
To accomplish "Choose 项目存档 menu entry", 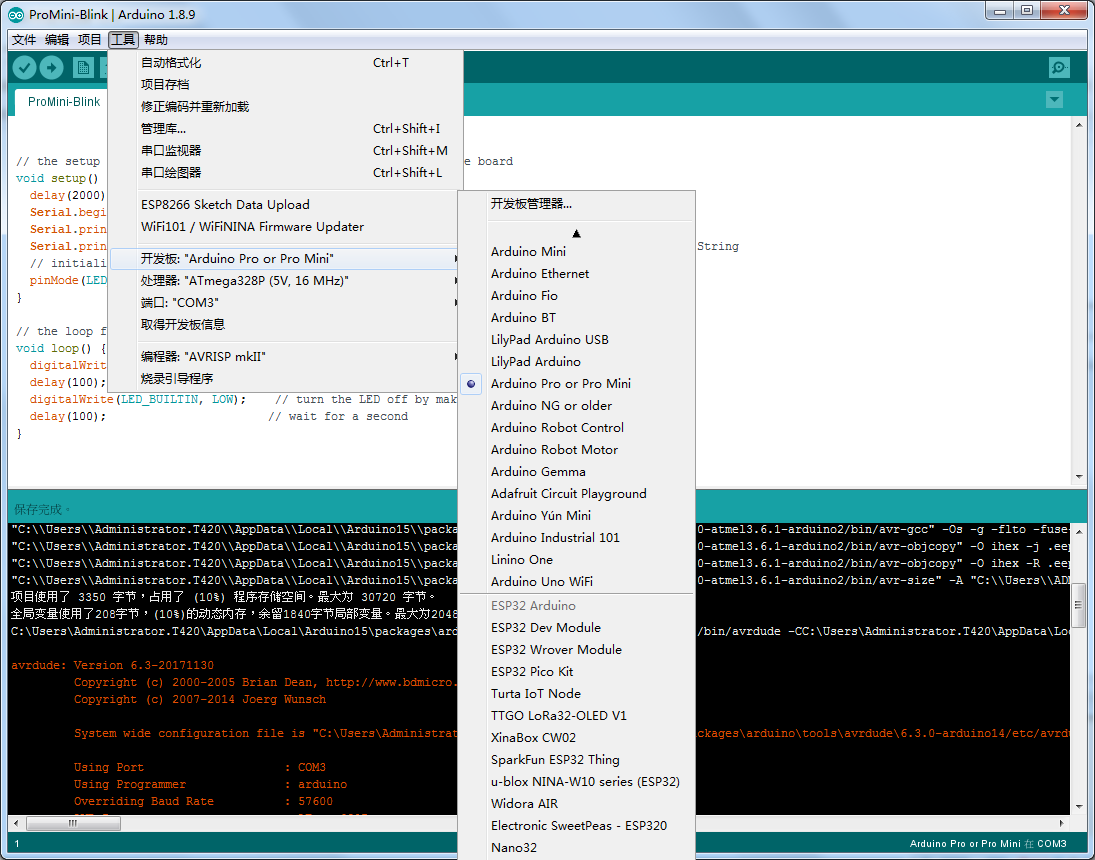I will (286, 85).
